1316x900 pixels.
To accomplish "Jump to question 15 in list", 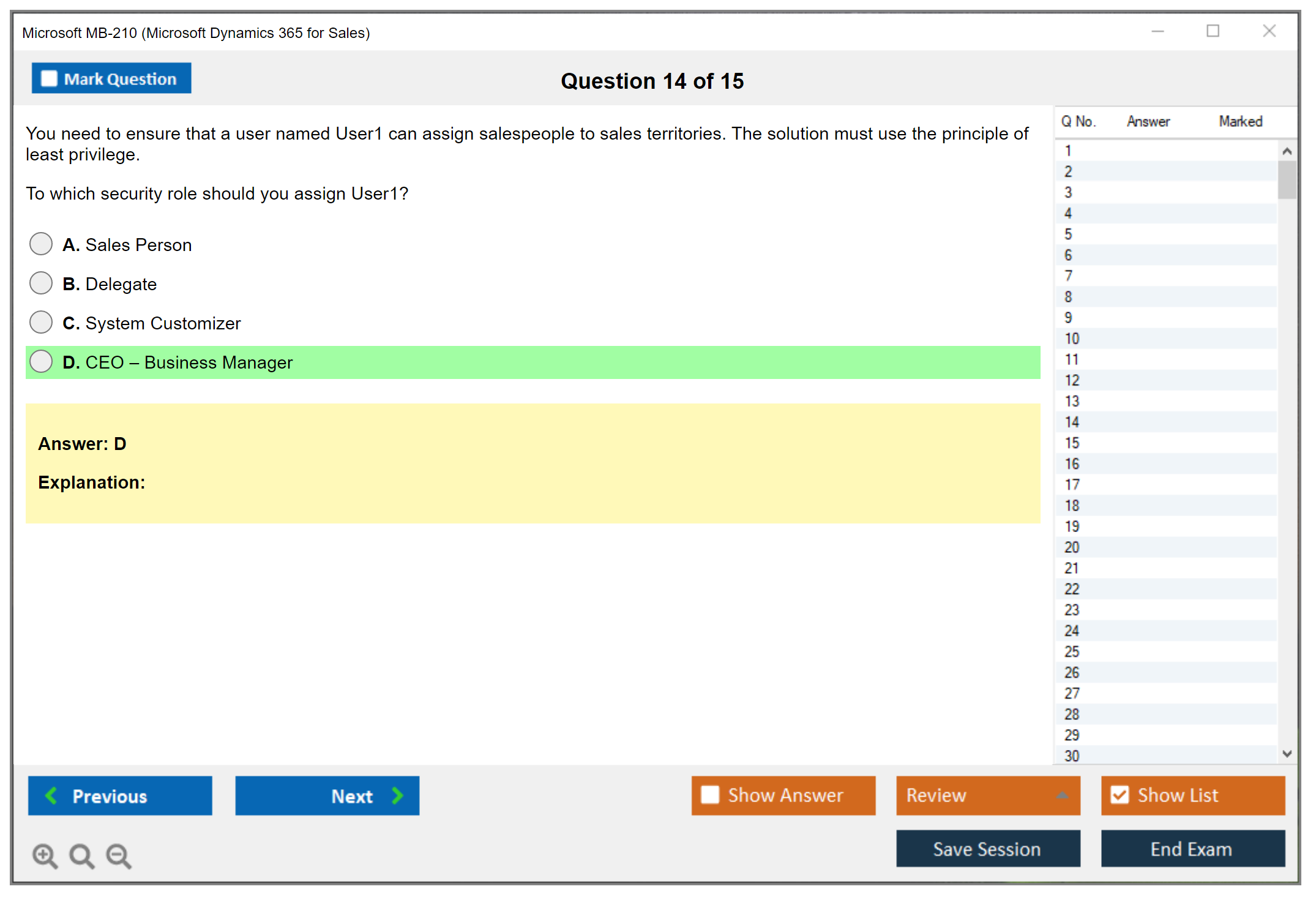I will 1072,443.
